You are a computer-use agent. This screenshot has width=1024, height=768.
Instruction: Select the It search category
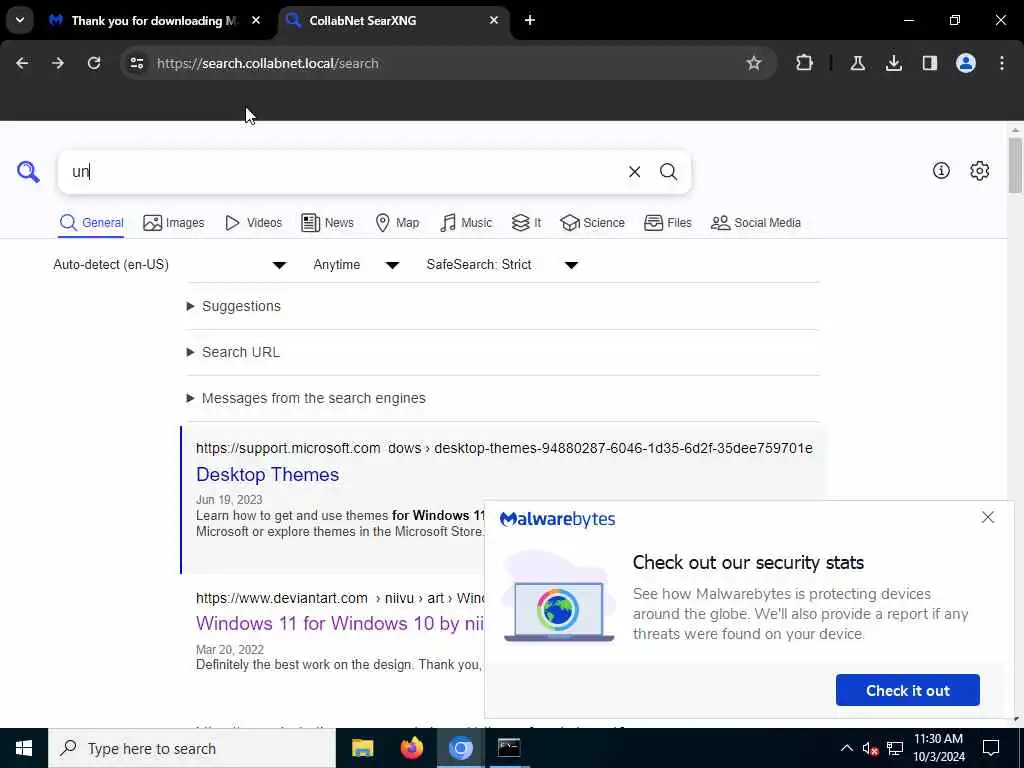pos(526,223)
